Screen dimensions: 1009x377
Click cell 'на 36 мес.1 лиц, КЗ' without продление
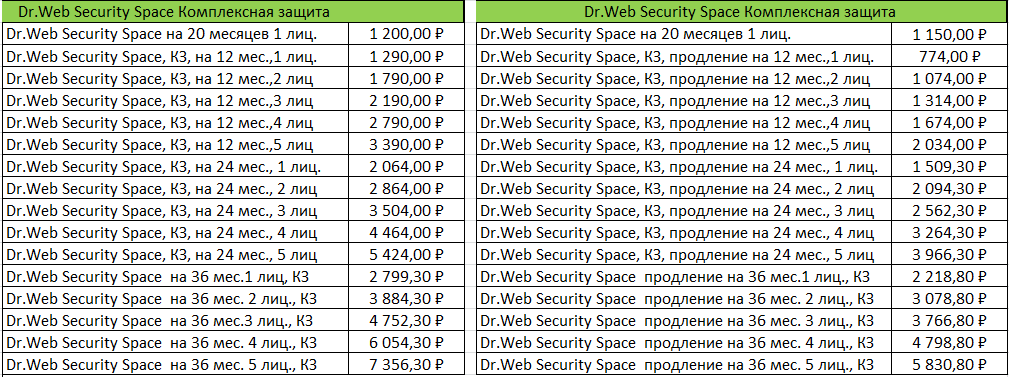click(175, 278)
